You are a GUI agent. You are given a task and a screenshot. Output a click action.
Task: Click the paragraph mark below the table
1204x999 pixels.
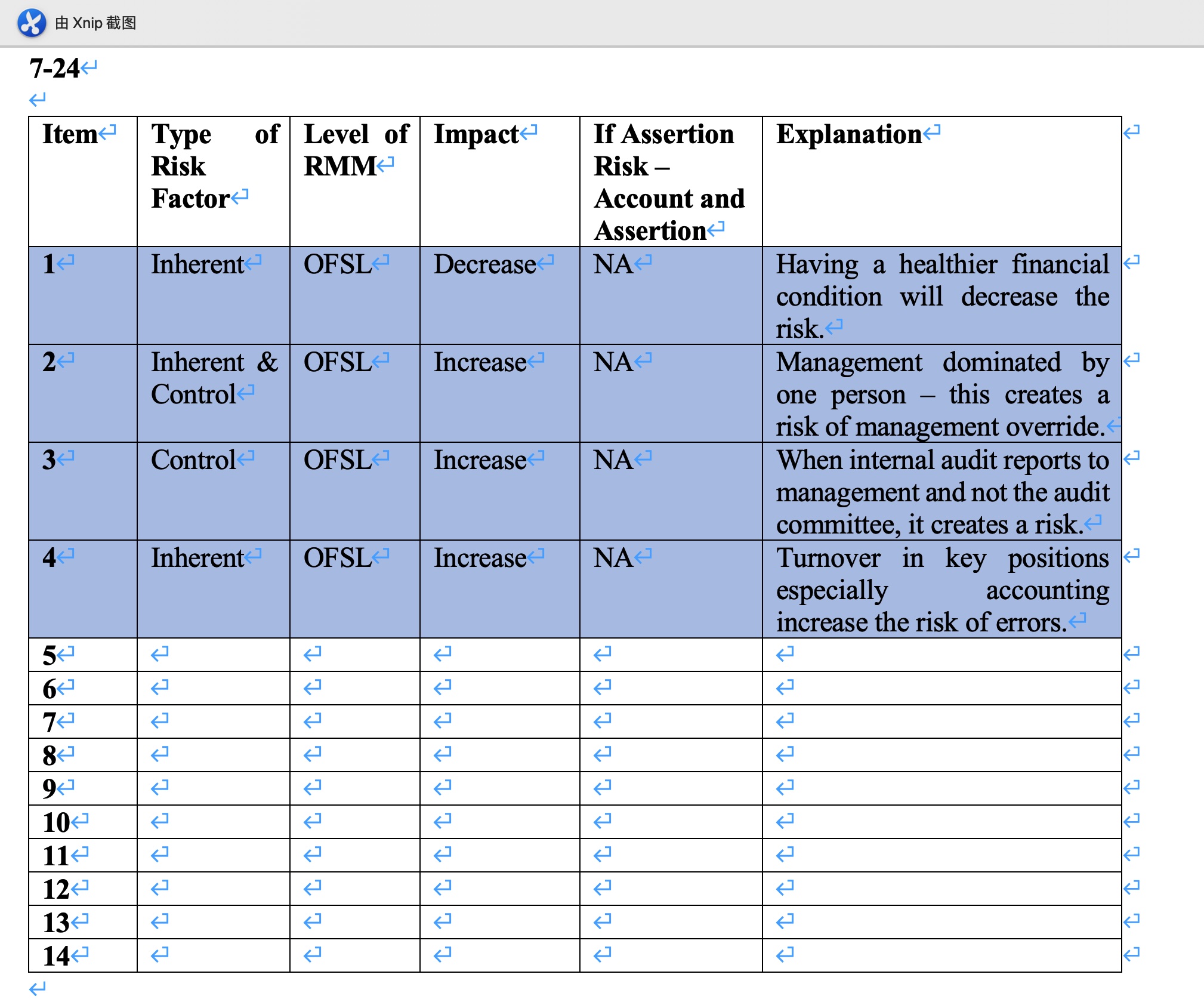click(x=38, y=988)
